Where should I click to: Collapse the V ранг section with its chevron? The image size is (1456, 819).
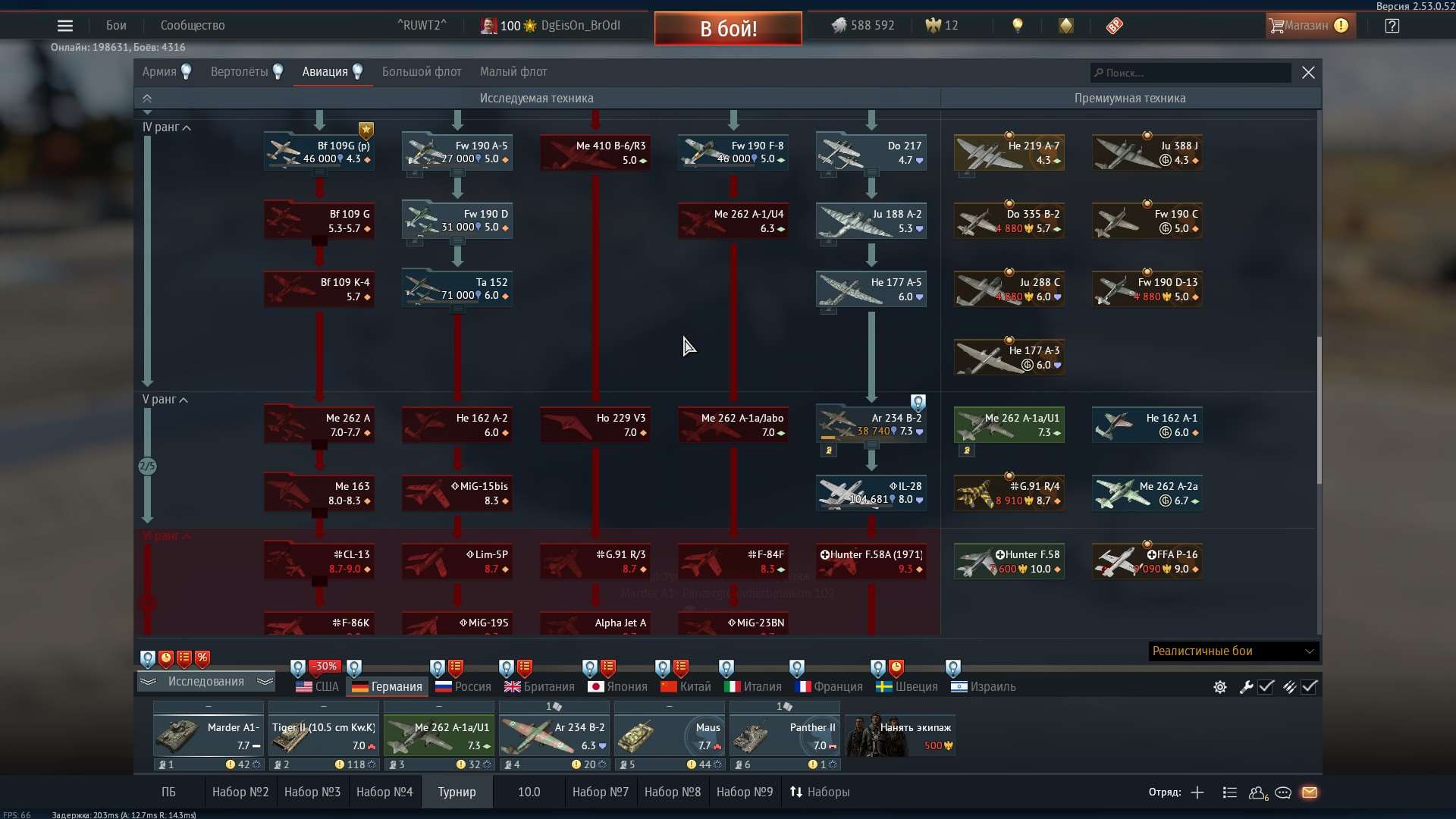point(184,400)
